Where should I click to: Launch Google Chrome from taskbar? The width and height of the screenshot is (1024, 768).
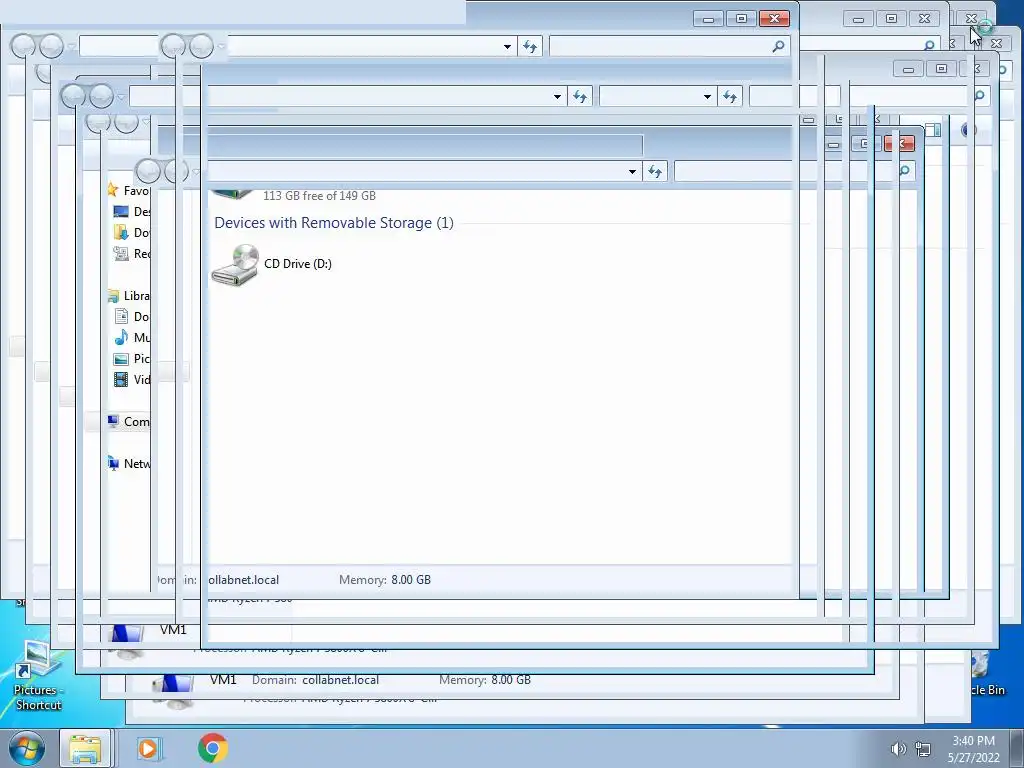pos(213,748)
